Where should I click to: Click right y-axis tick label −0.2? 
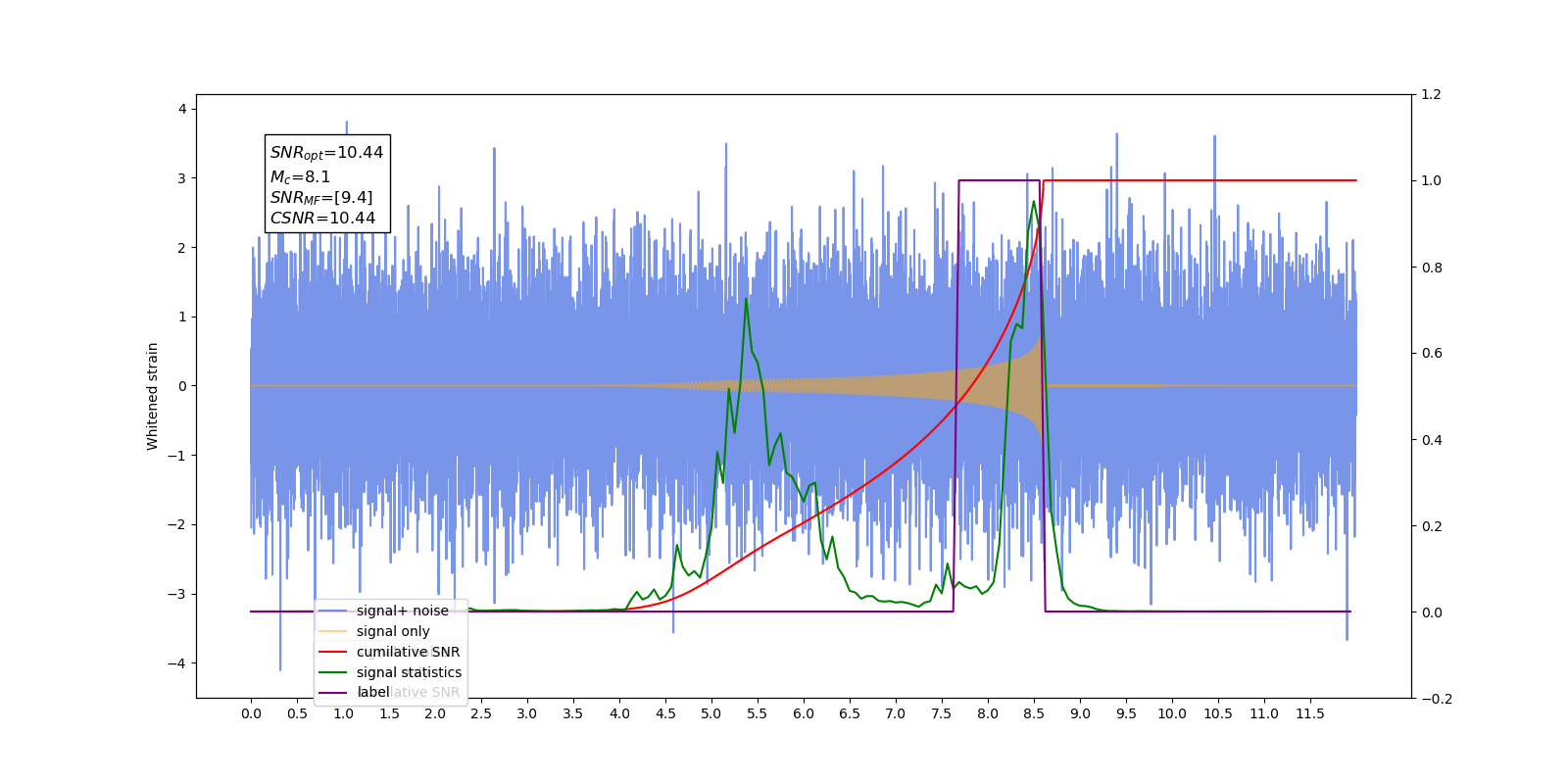(x=1436, y=699)
